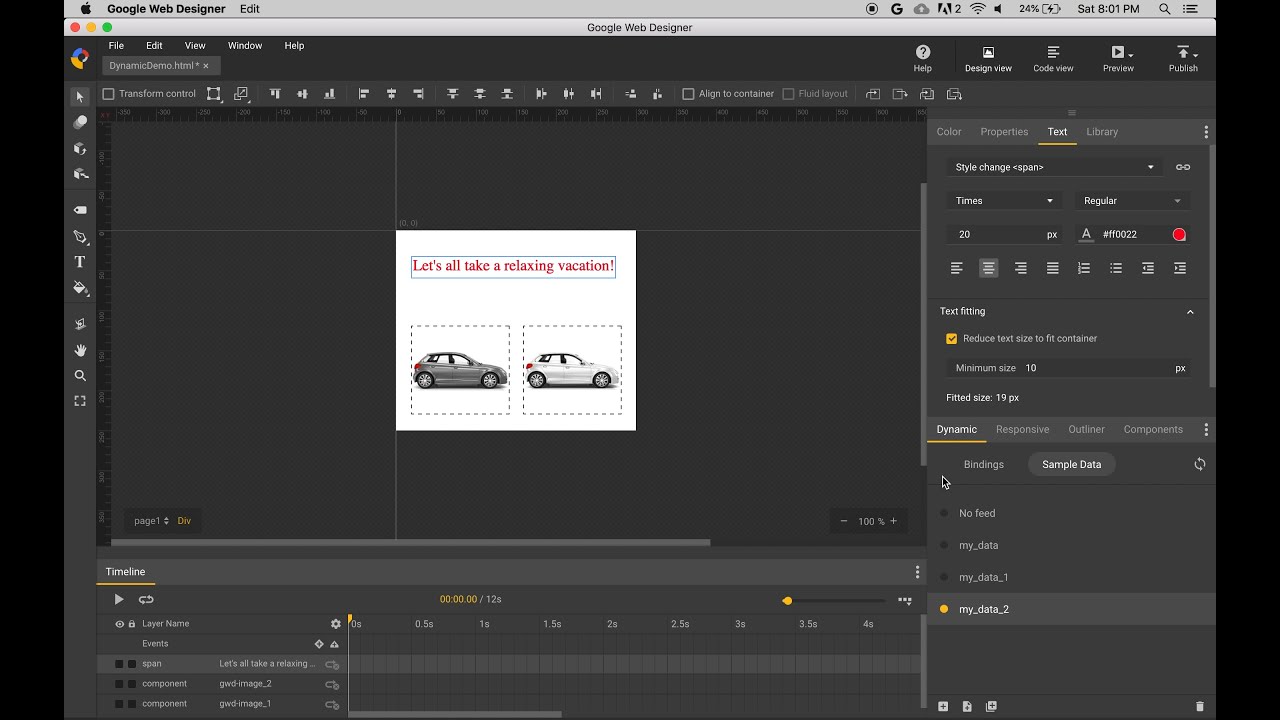The height and width of the screenshot is (720, 1280).
Task: Open Code view
Action: pos(1052,58)
